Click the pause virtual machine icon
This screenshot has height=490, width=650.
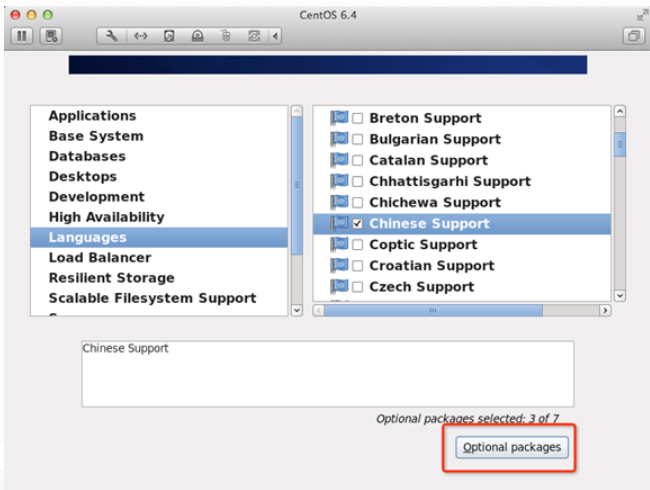pos(22,36)
